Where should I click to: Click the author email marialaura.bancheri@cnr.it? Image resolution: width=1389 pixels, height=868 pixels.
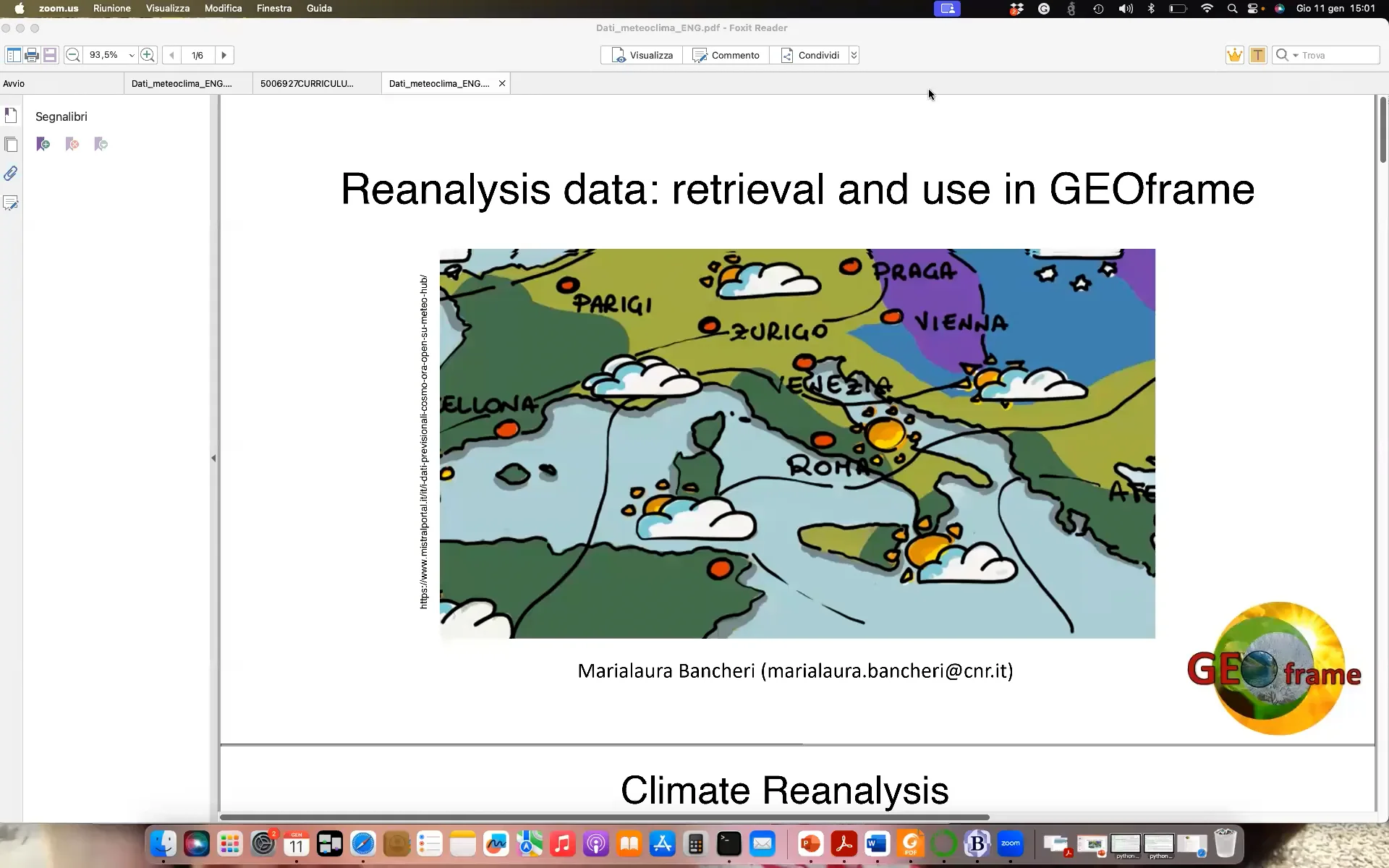pyautogui.click(x=888, y=671)
